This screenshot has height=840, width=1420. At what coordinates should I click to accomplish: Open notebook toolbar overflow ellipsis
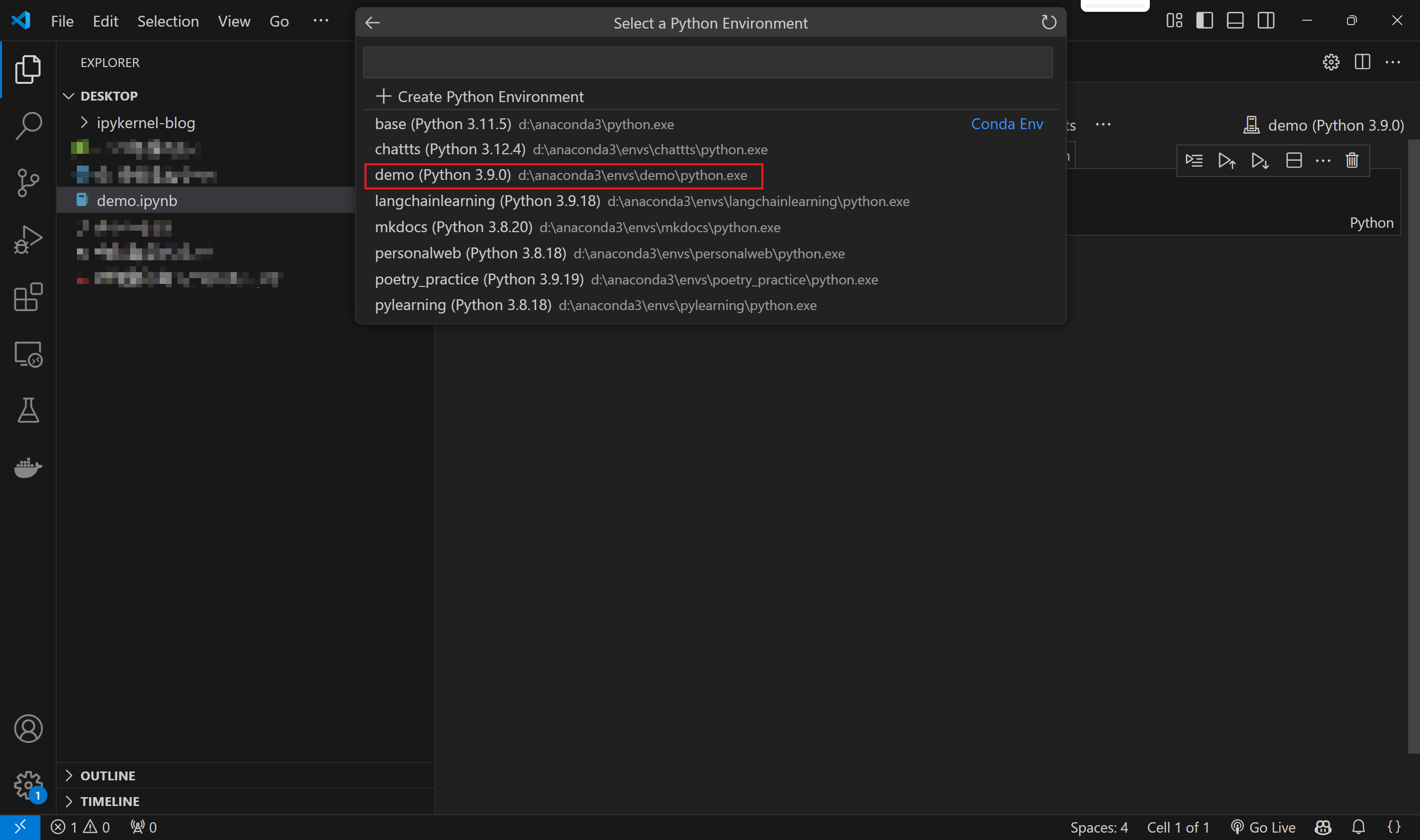pyautogui.click(x=1103, y=125)
